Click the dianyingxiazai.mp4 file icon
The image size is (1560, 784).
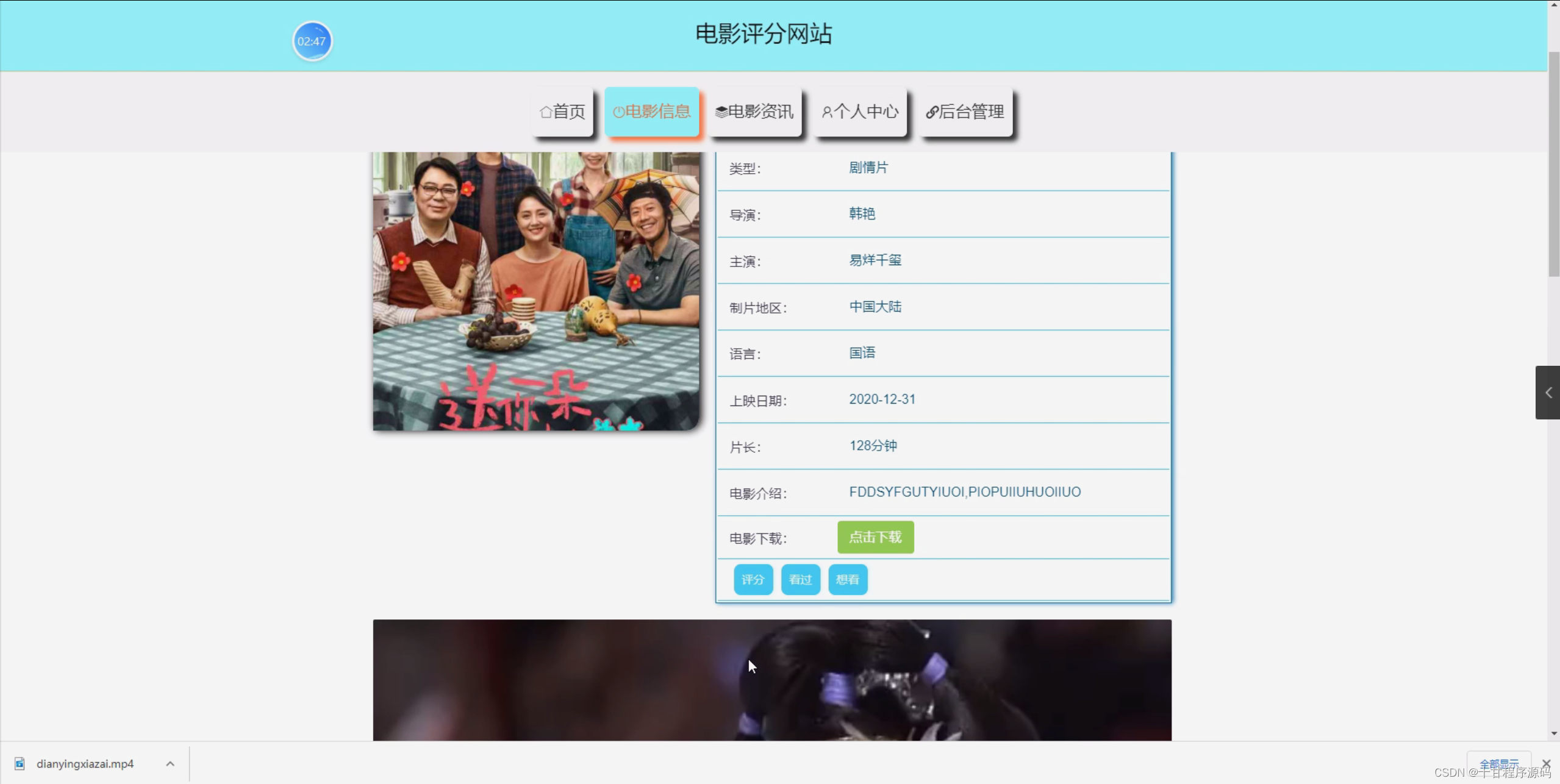click(x=20, y=763)
